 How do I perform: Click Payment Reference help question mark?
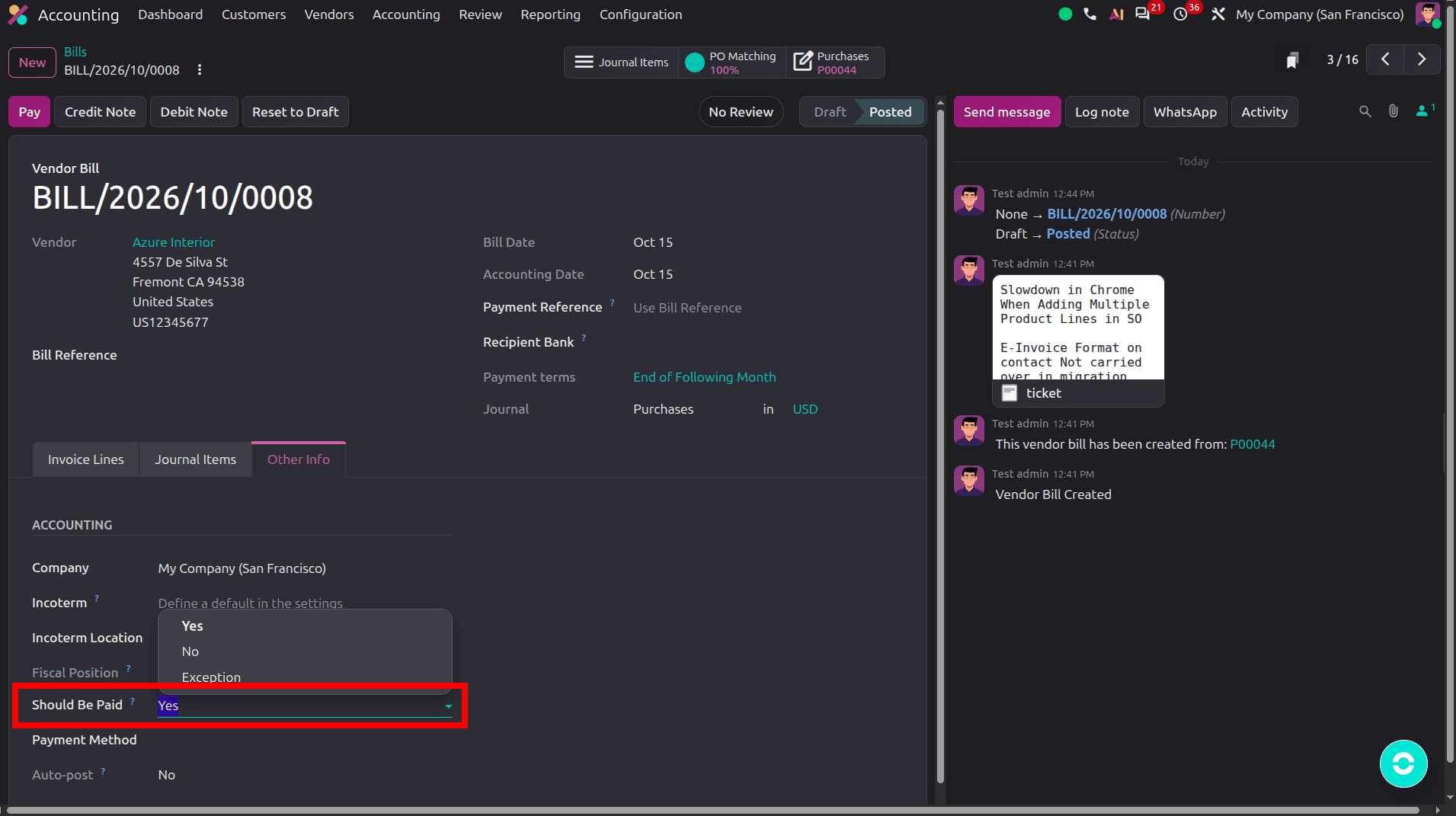pyautogui.click(x=613, y=303)
